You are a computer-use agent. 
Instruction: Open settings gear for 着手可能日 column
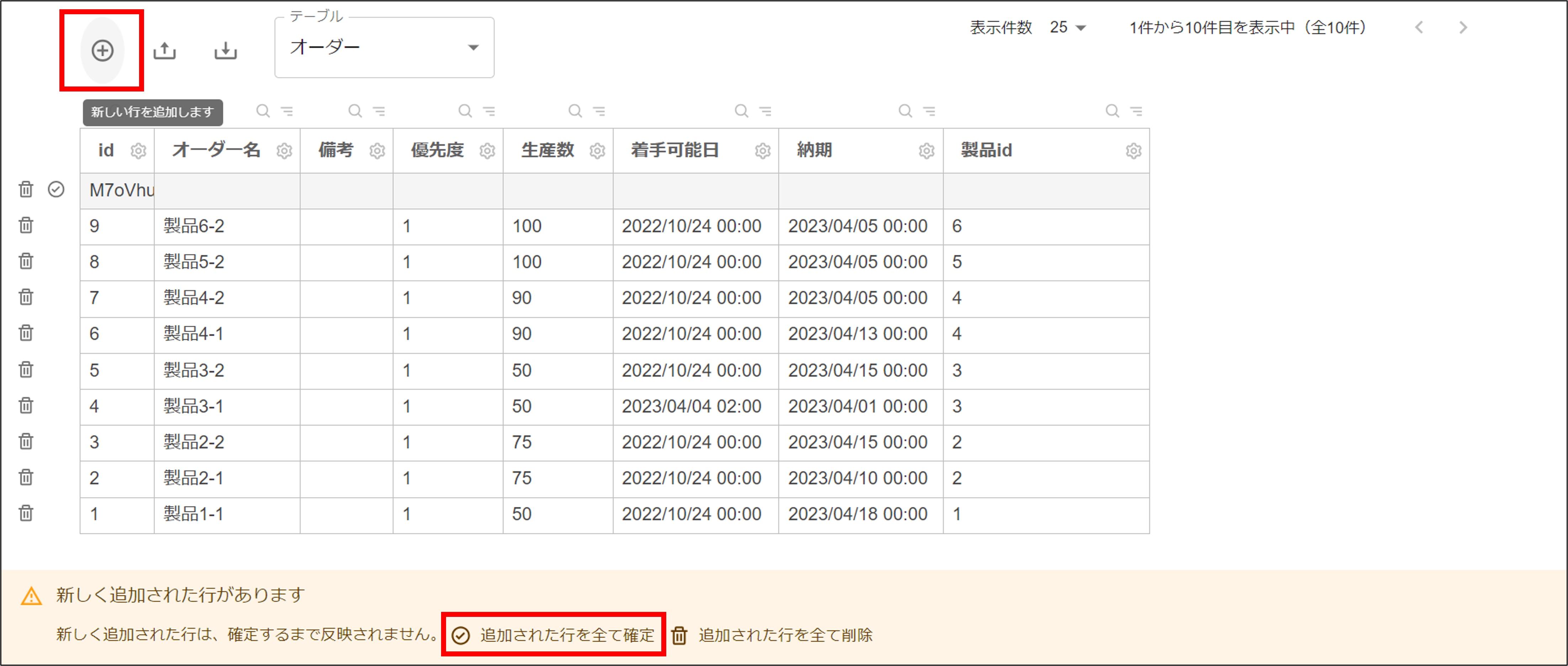tap(763, 151)
